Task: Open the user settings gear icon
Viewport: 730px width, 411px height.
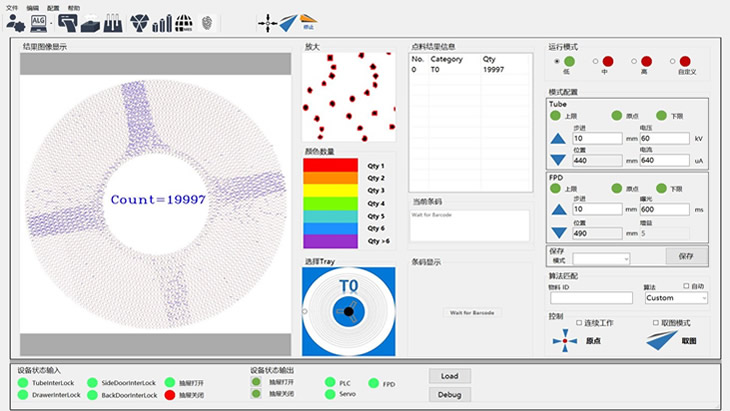Action: (15, 23)
